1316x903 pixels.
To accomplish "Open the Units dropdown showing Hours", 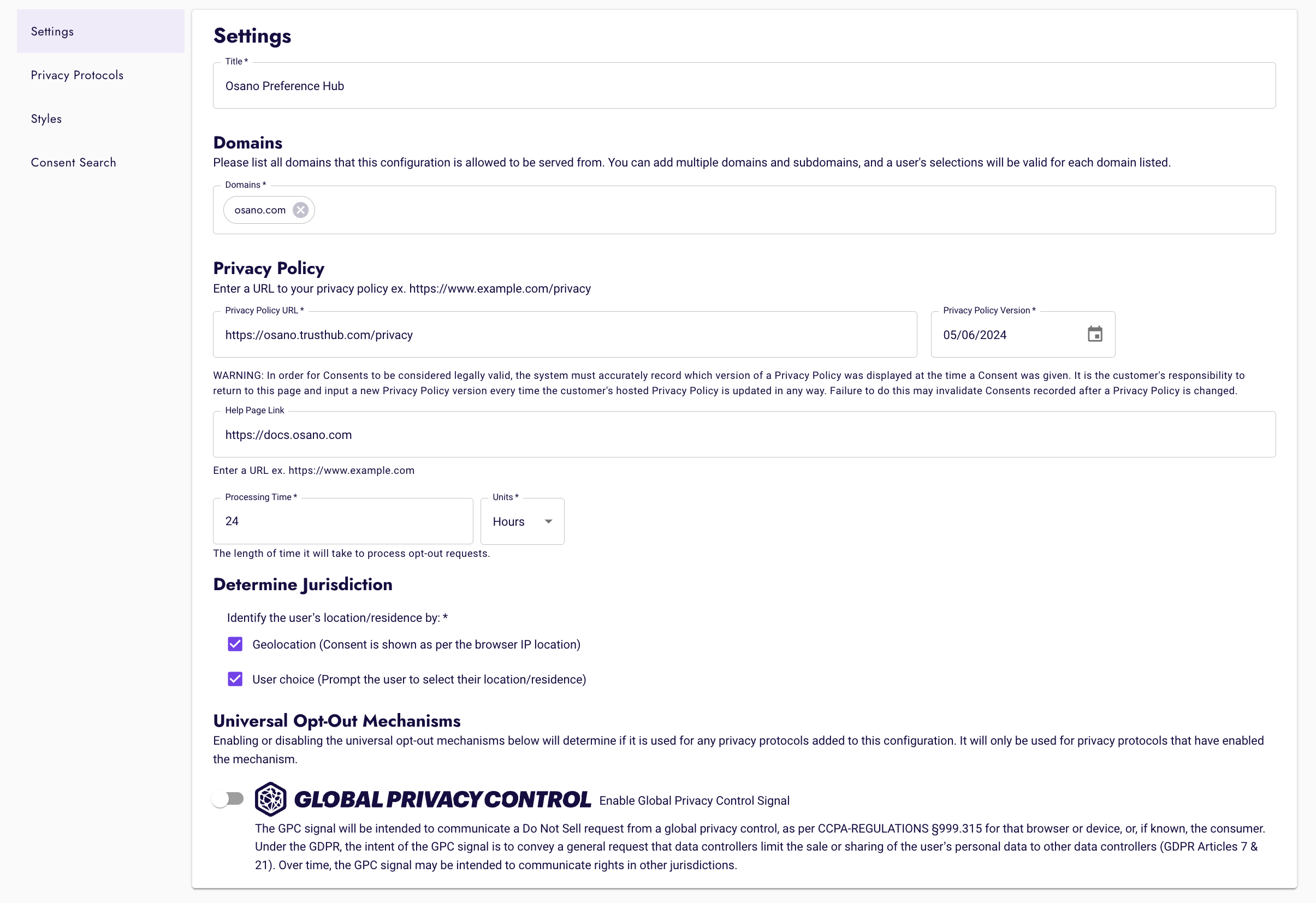I will tap(521, 521).
